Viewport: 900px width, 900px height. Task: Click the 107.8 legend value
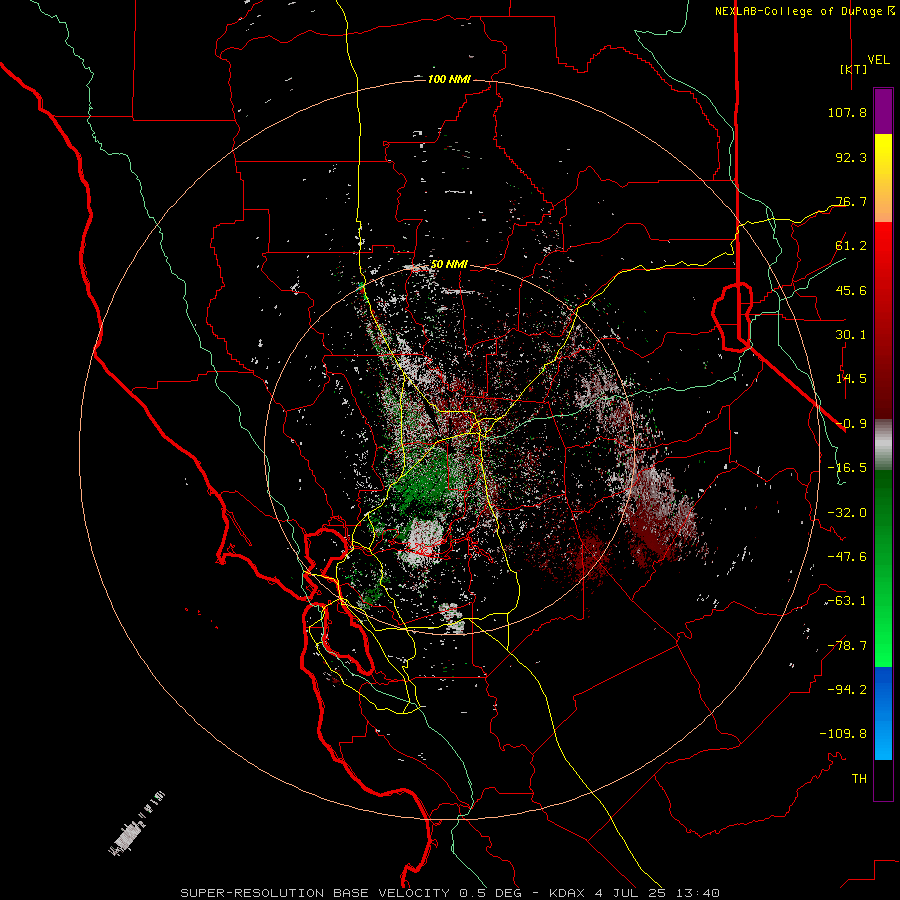point(847,112)
